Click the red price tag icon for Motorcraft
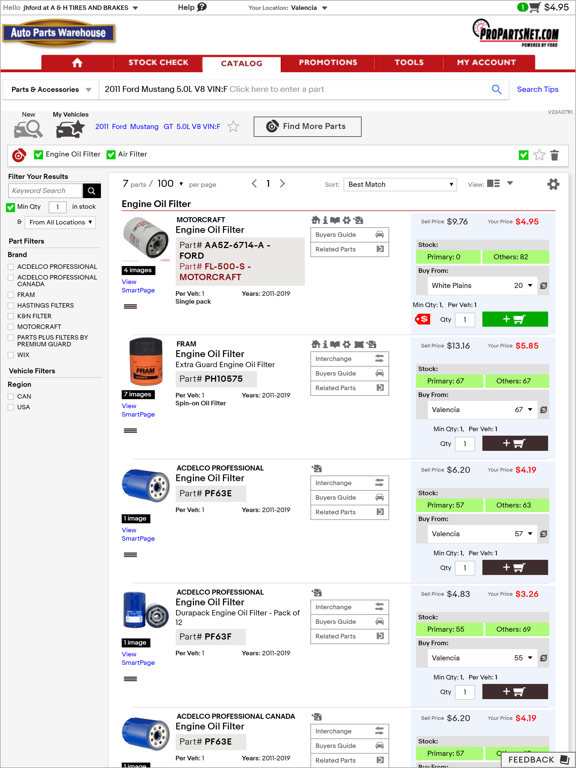Screen dimensions: 576x768 click(422, 319)
